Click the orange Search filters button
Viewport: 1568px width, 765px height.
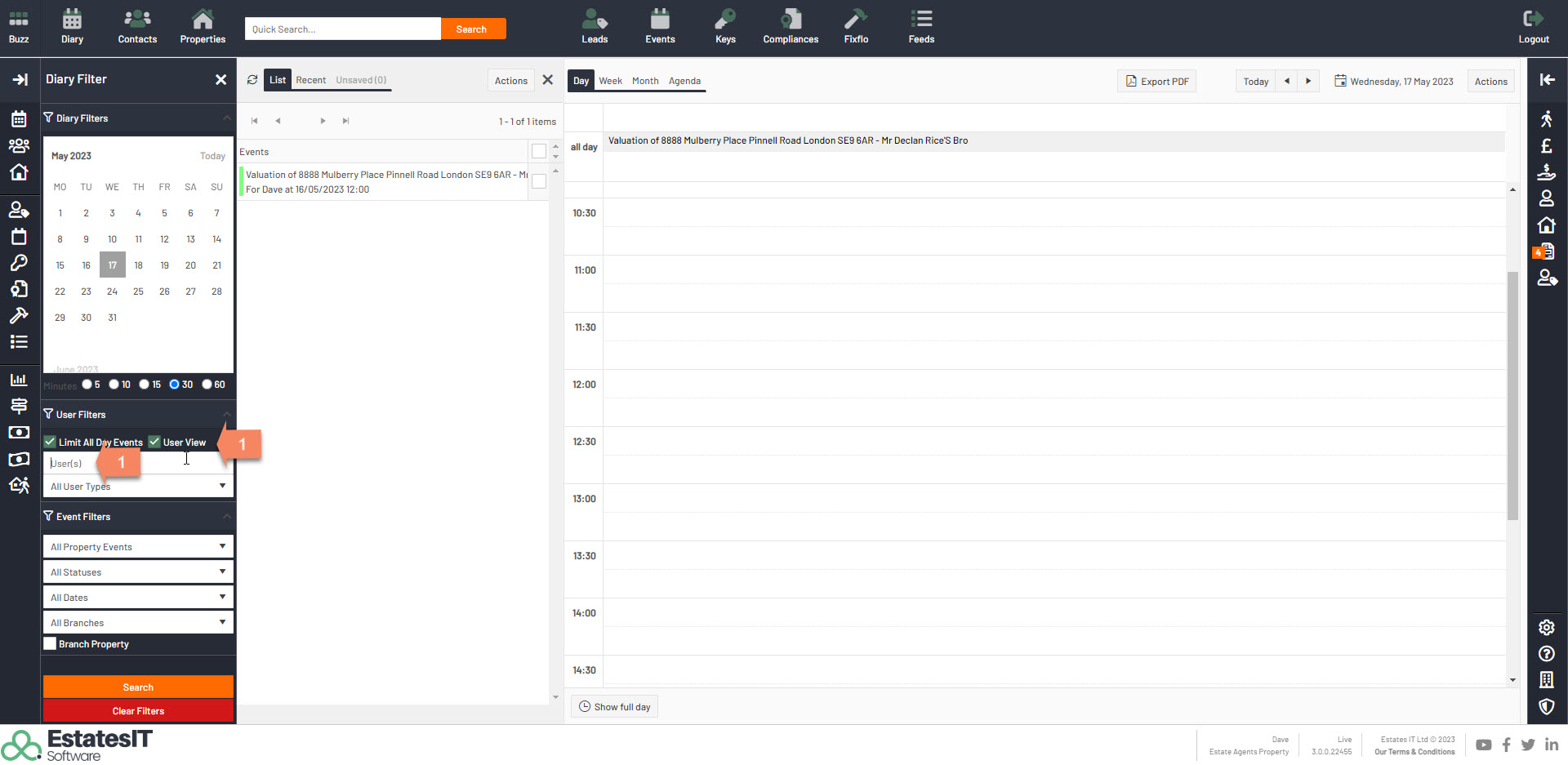tap(138, 687)
